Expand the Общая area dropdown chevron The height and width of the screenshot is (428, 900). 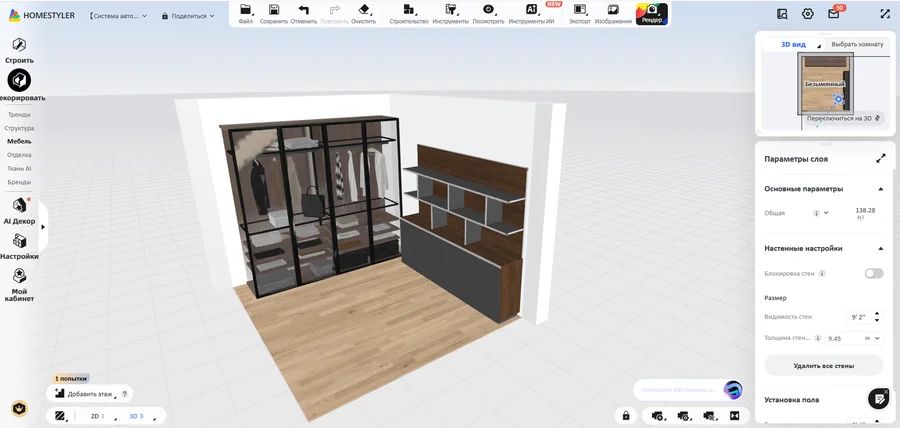pos(826,213)
